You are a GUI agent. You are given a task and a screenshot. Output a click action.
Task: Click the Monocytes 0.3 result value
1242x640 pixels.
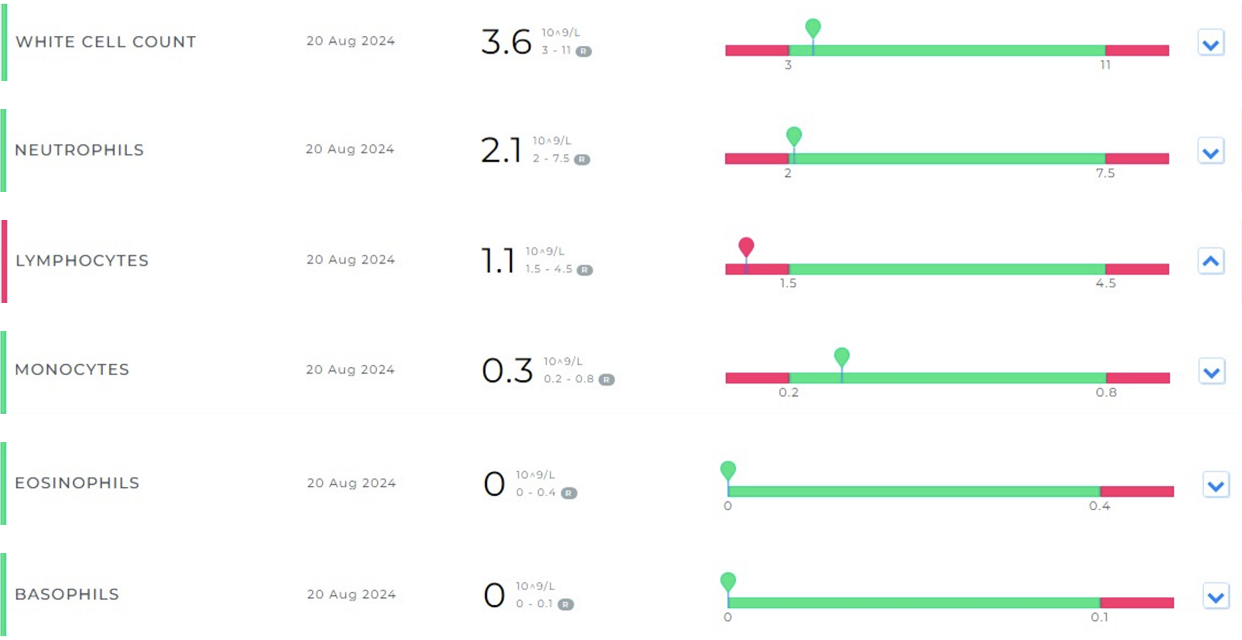click(x=507, y=371)
